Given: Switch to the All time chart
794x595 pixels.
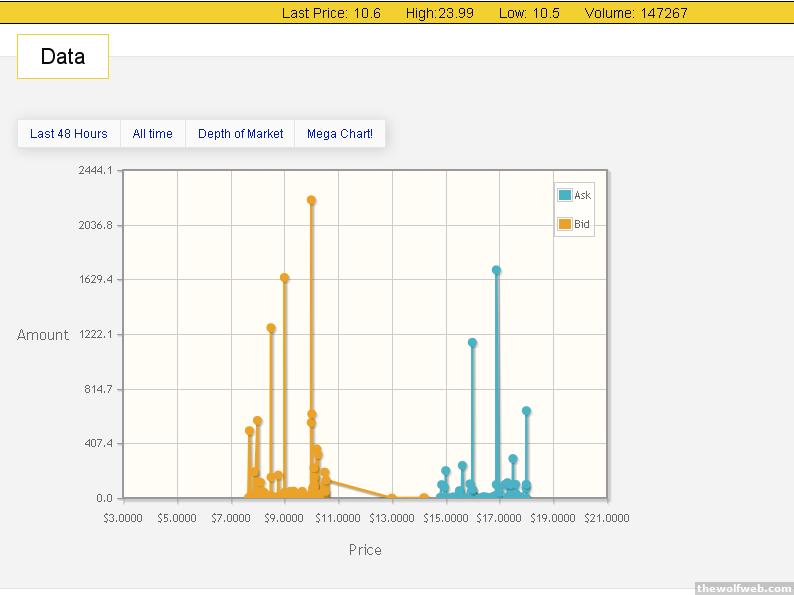Looking at the screenshot, I should 152,134.
